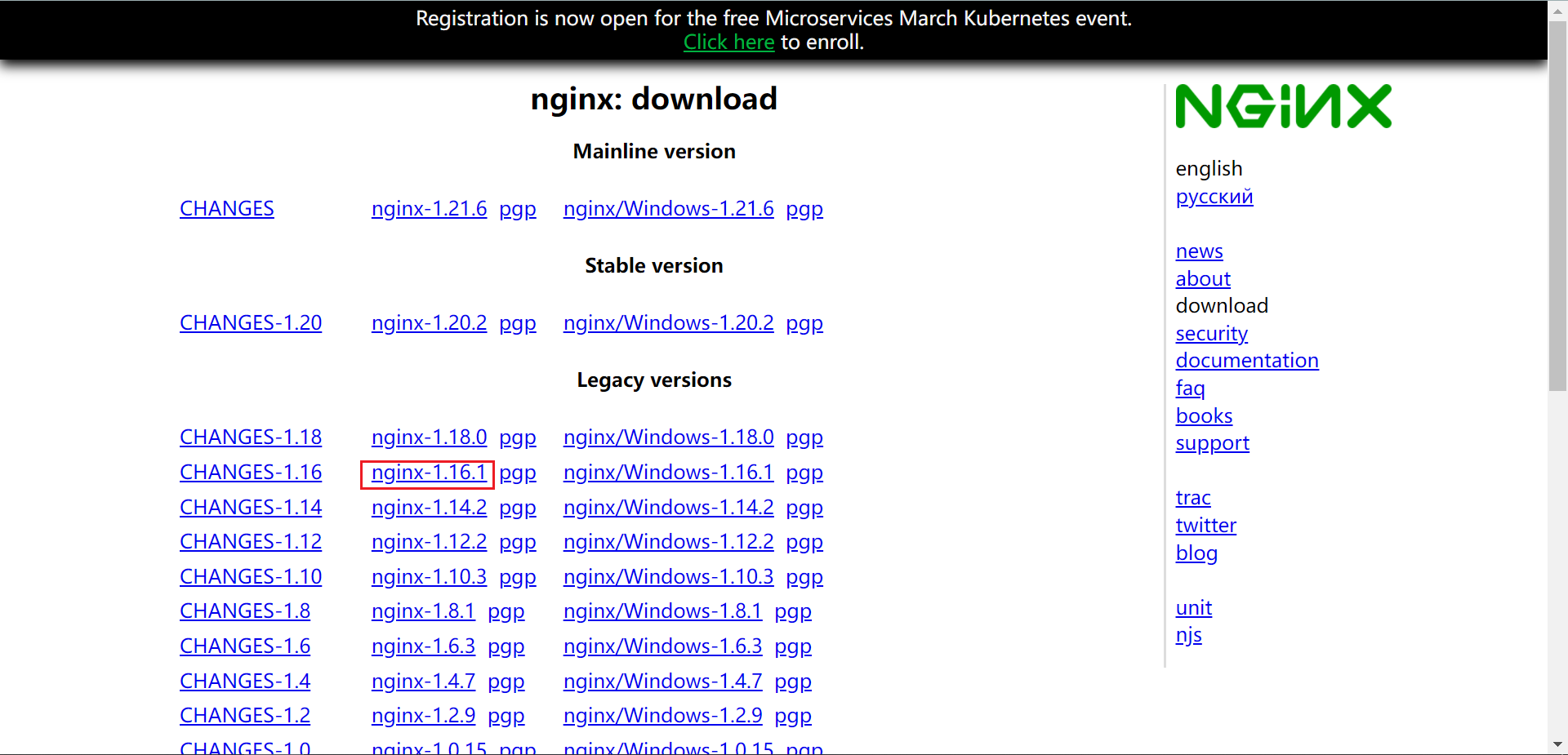
Task: Download nginx-1.20.2 stable
Action: coord(429,322)
